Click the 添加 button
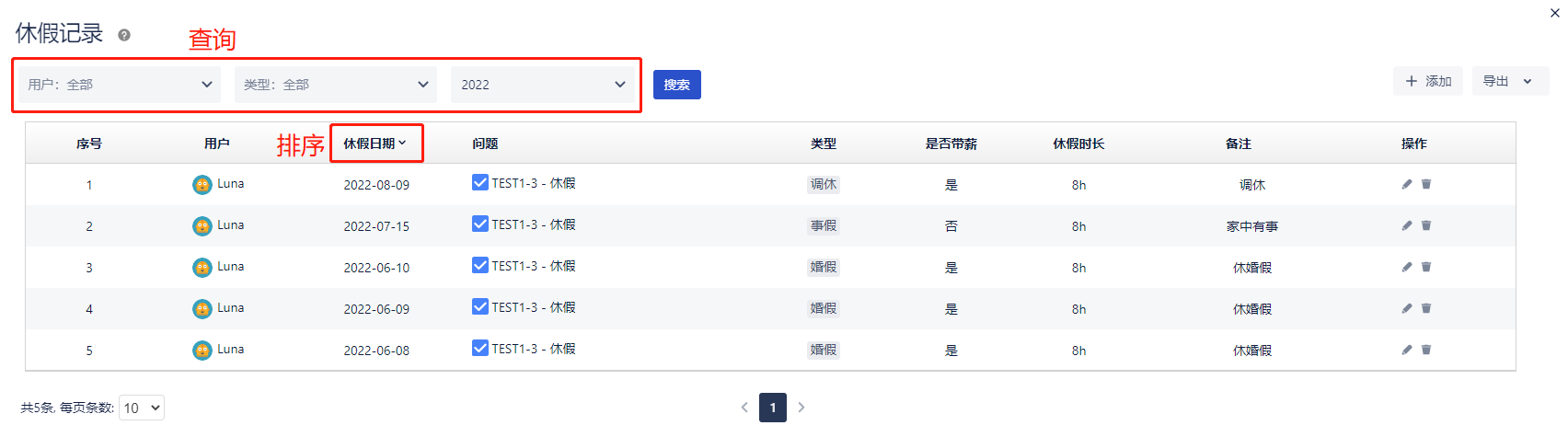 click(1428, 81)
